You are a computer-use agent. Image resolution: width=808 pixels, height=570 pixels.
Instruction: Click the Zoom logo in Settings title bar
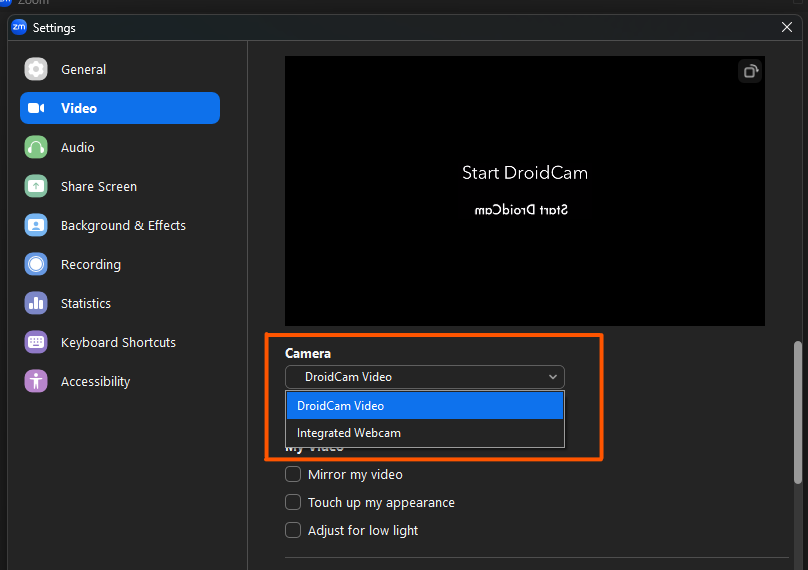(19, 27)
